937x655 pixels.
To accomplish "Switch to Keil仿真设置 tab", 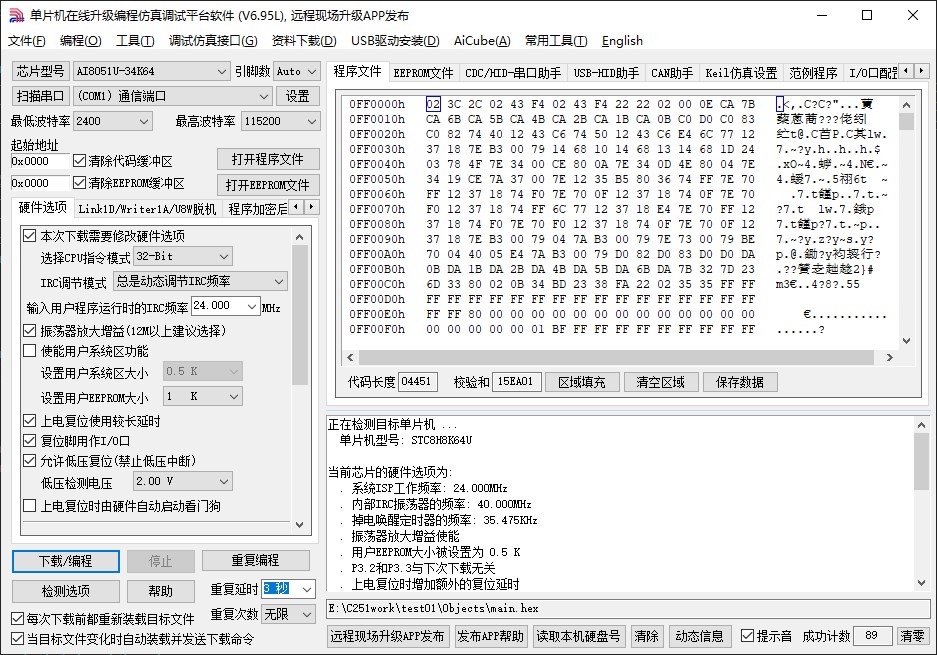I will 741,73.
